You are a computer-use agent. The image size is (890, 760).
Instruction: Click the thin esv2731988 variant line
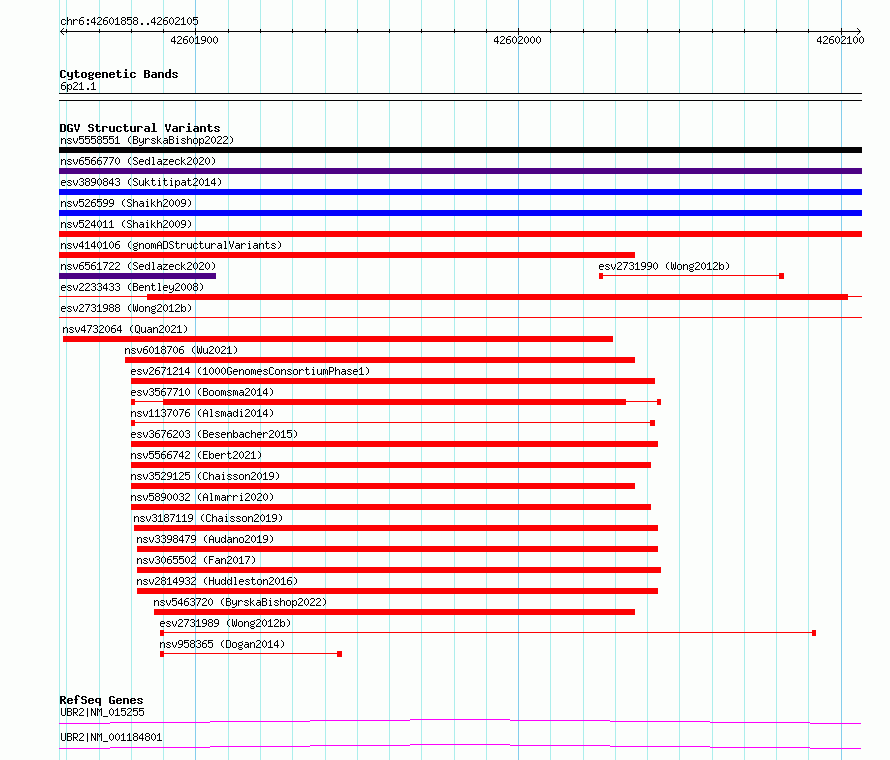point(460,317)
